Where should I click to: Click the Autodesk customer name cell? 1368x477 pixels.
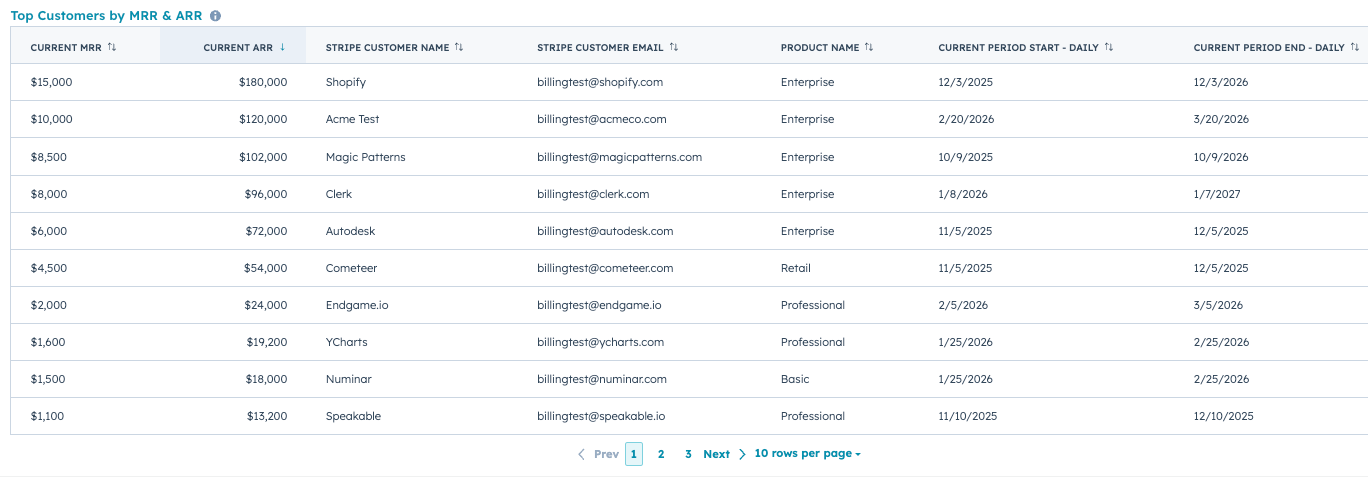[x=350, y=231]
